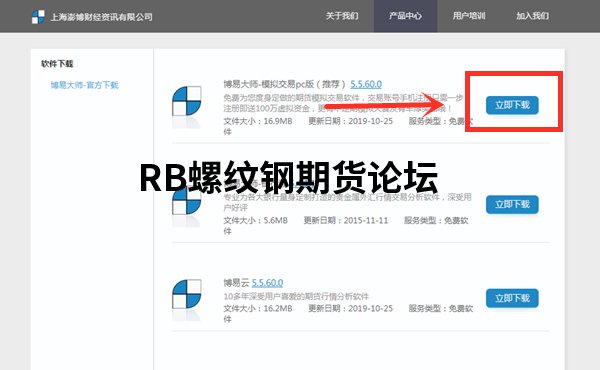Open 博易云 version link 5.5.60.0
This screenshot has height=370, width=600.
[x=267, y=283]
